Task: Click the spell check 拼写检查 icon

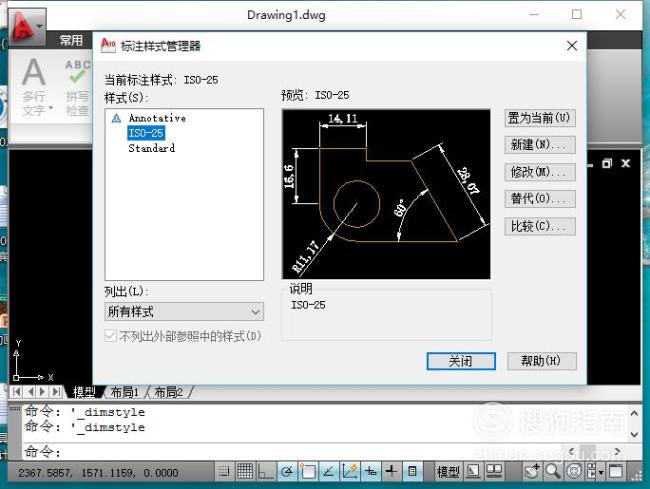Action: tap(77, 88)
